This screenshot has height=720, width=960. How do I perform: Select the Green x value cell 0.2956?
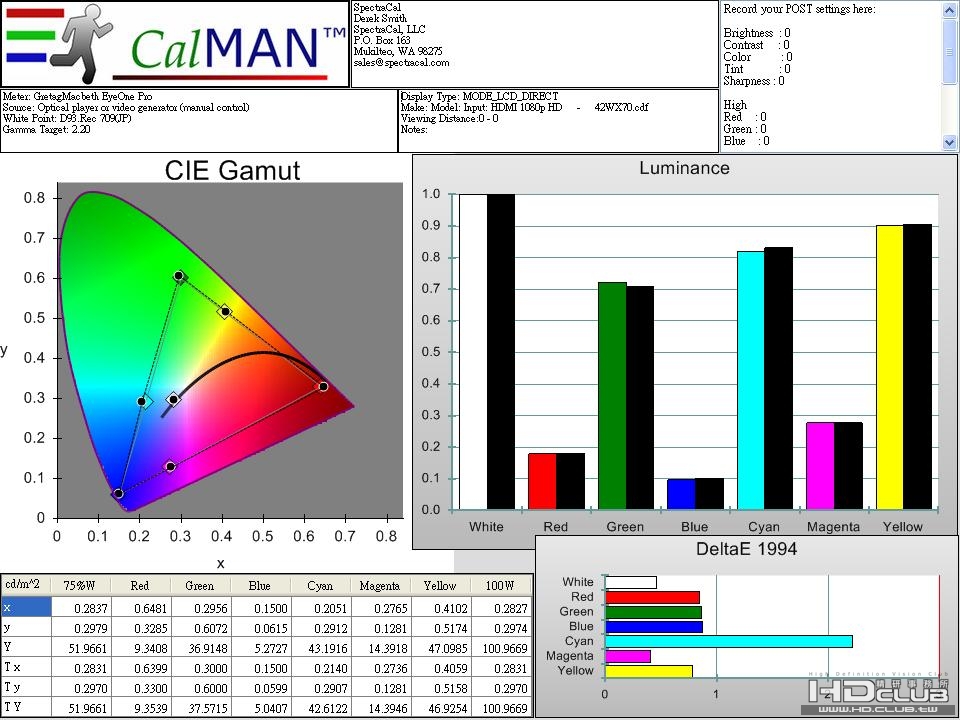click(200, 609)
